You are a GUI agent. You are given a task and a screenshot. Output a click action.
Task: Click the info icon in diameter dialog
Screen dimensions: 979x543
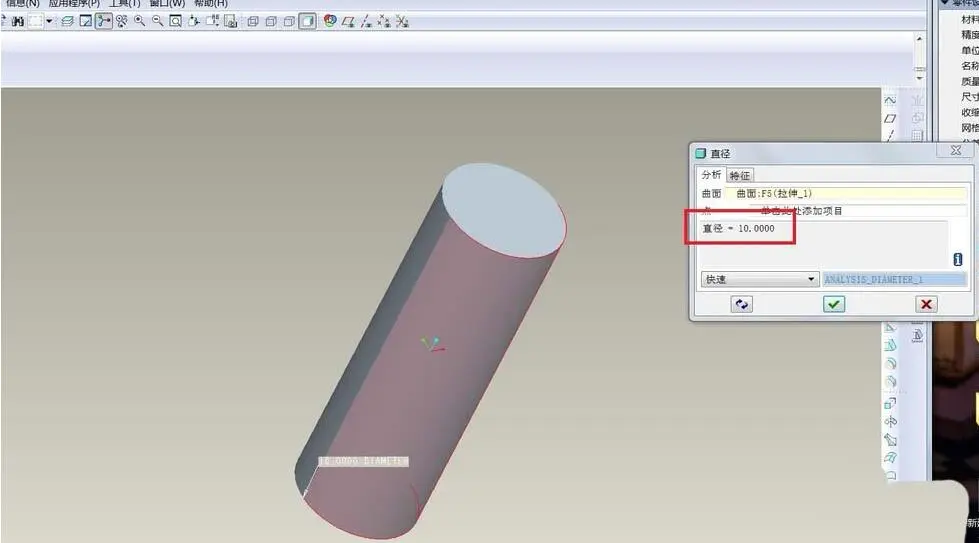click(x=957, y=259)
